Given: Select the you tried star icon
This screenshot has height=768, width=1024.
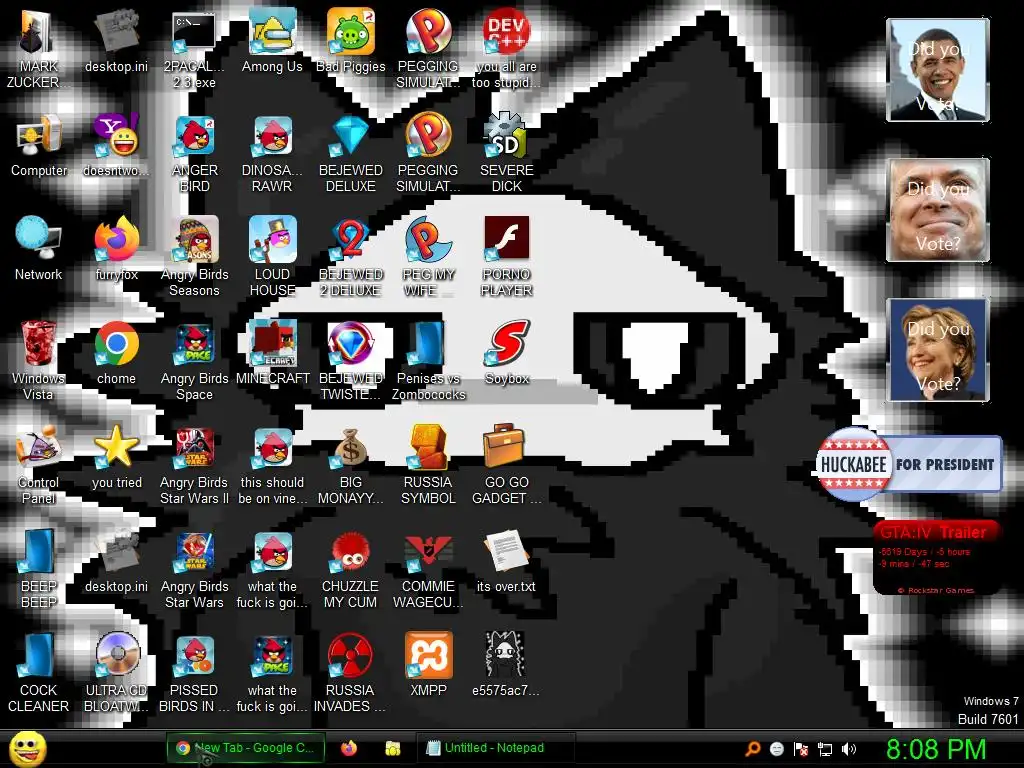Looking at the screenshot, I should pyautogui.click(x=116, y=457).
